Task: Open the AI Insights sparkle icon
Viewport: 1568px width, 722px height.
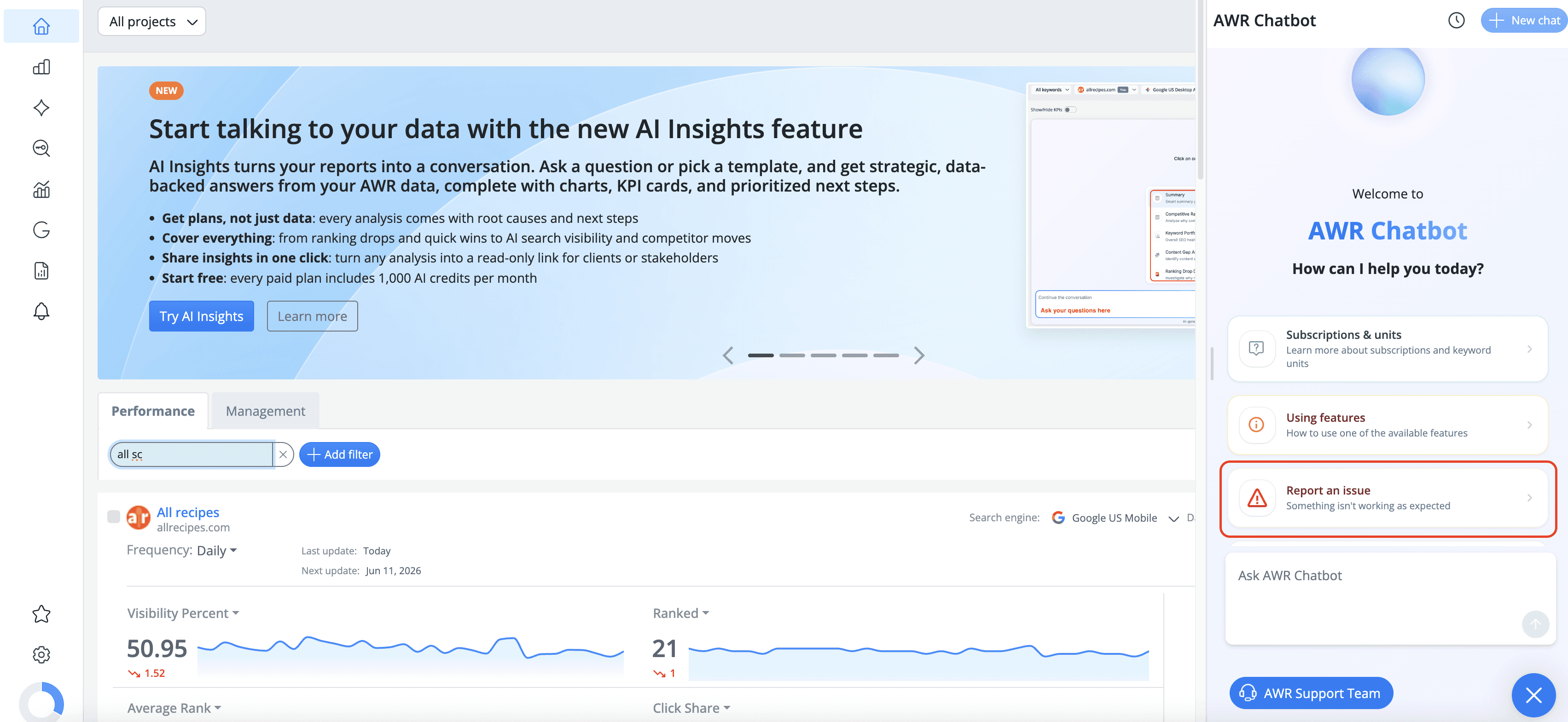Action: tap(41, 108)
